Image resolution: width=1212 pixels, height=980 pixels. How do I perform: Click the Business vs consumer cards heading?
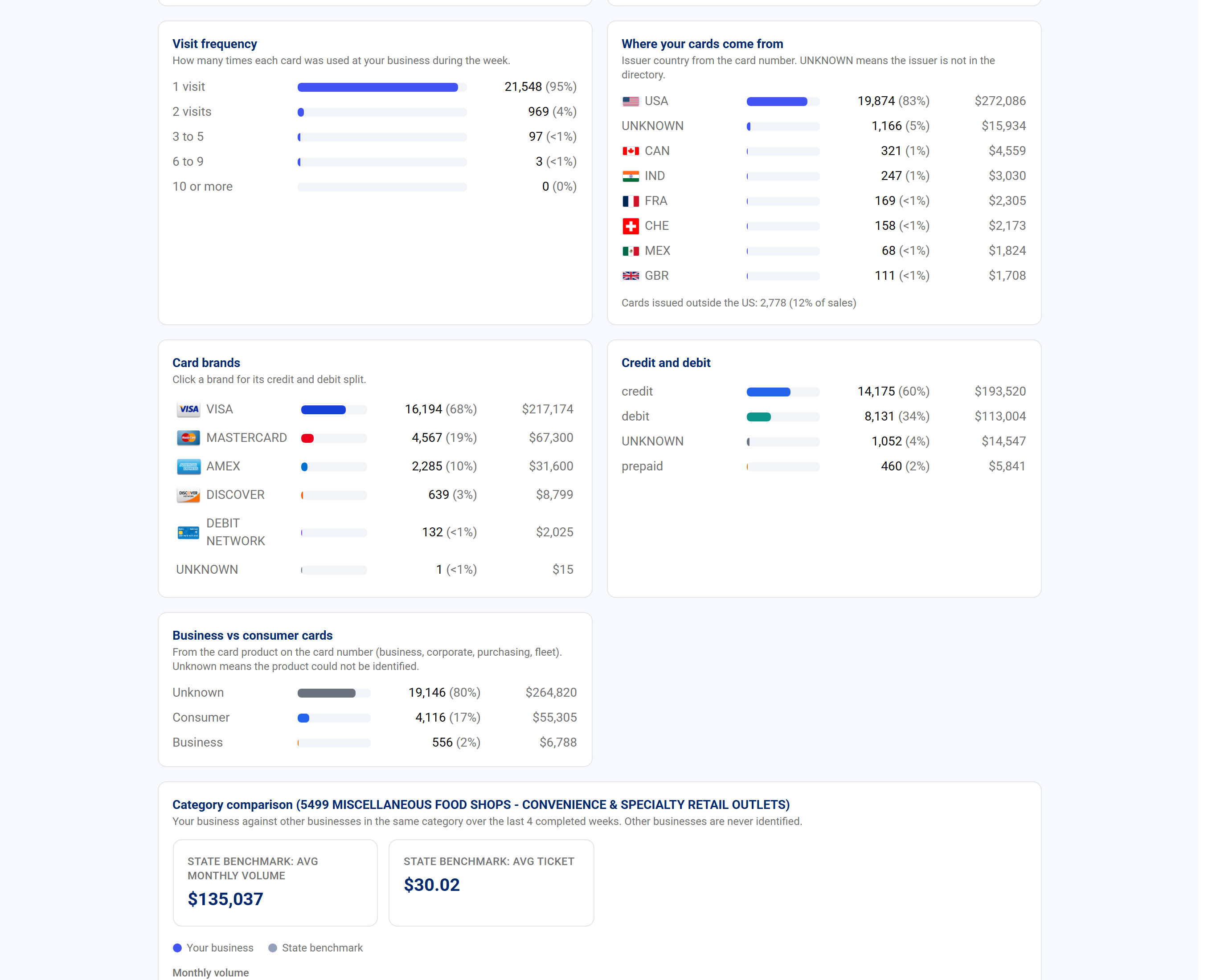pyautogui.click(x=253, y=635)
